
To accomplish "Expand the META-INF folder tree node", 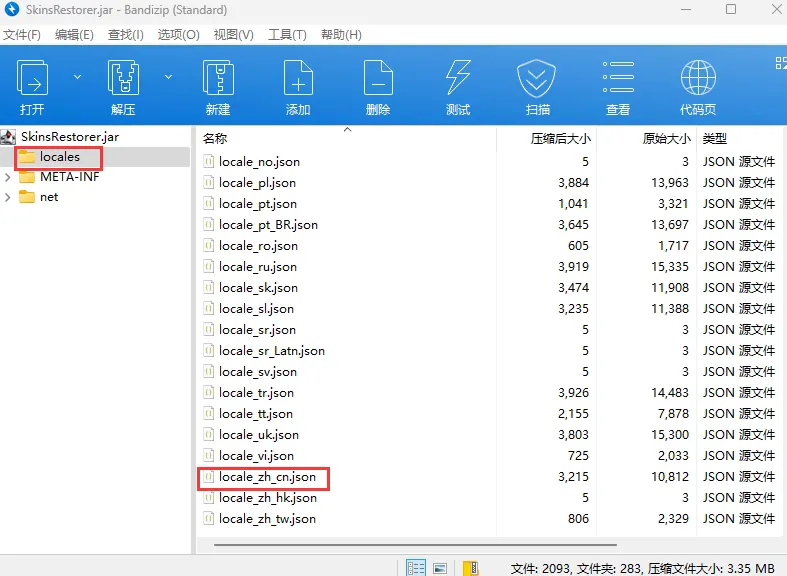I will point(8,177).
